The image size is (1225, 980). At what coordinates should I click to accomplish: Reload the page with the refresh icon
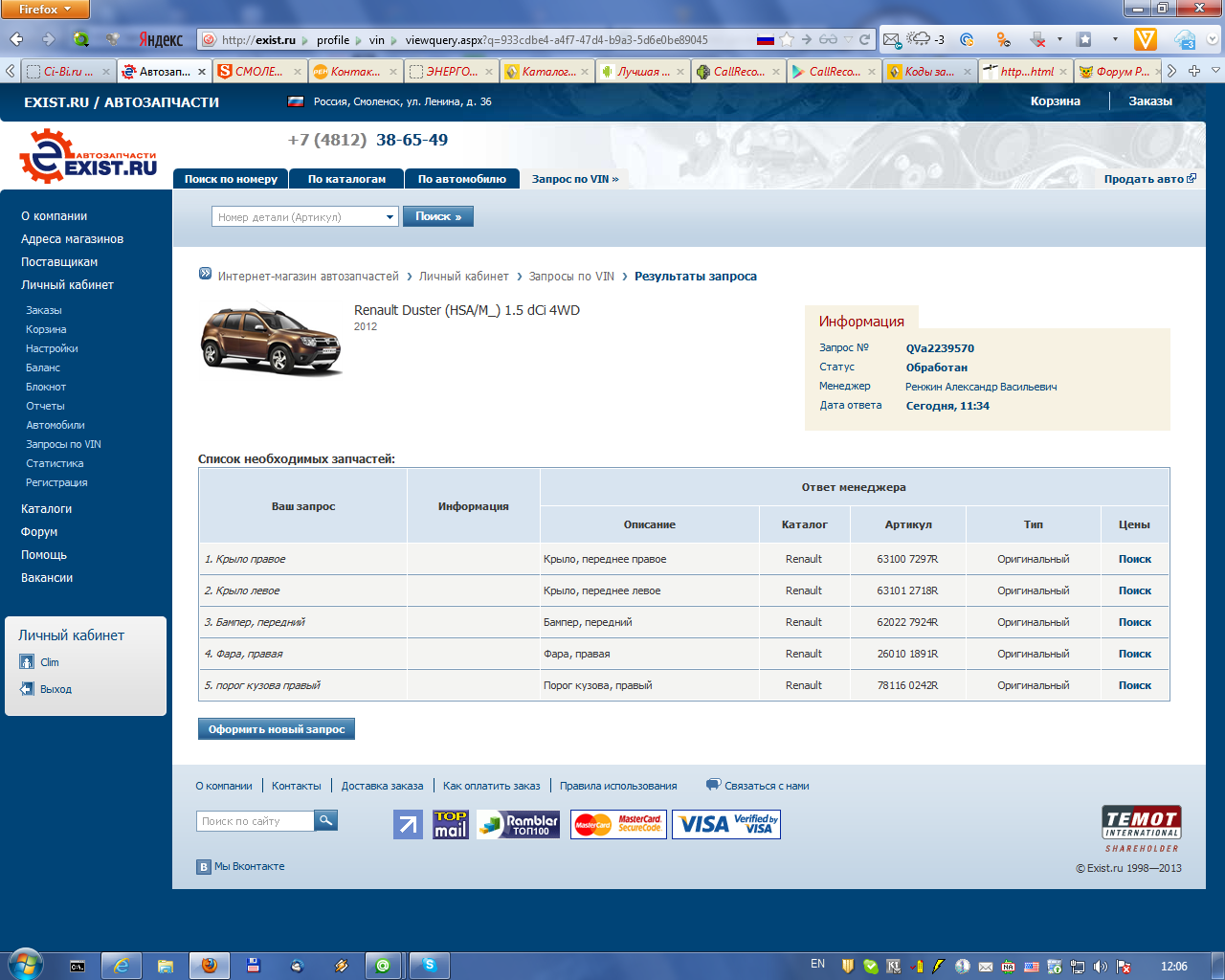click(865, 39)
